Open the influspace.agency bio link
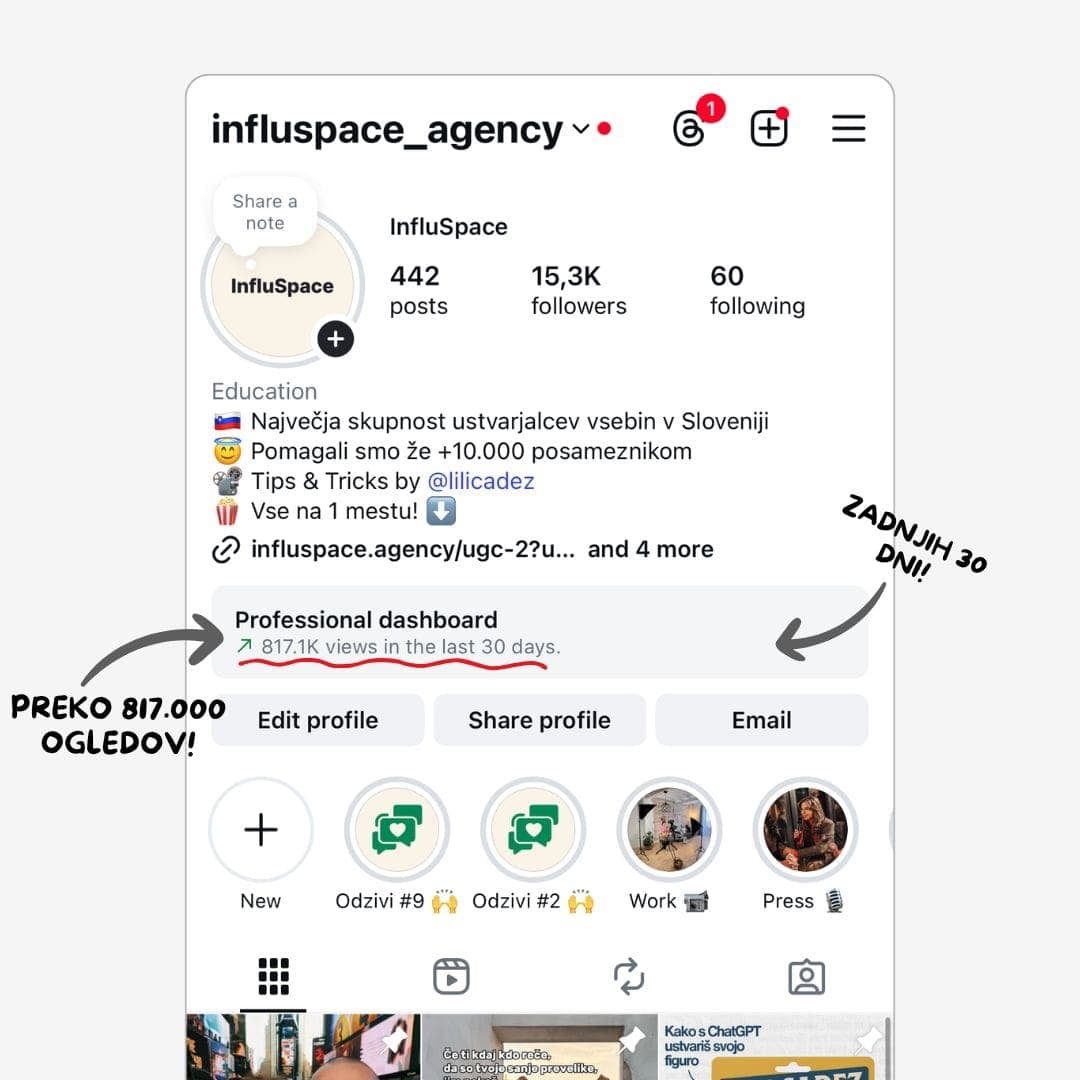1080x1080 pixels. point(412,549)
